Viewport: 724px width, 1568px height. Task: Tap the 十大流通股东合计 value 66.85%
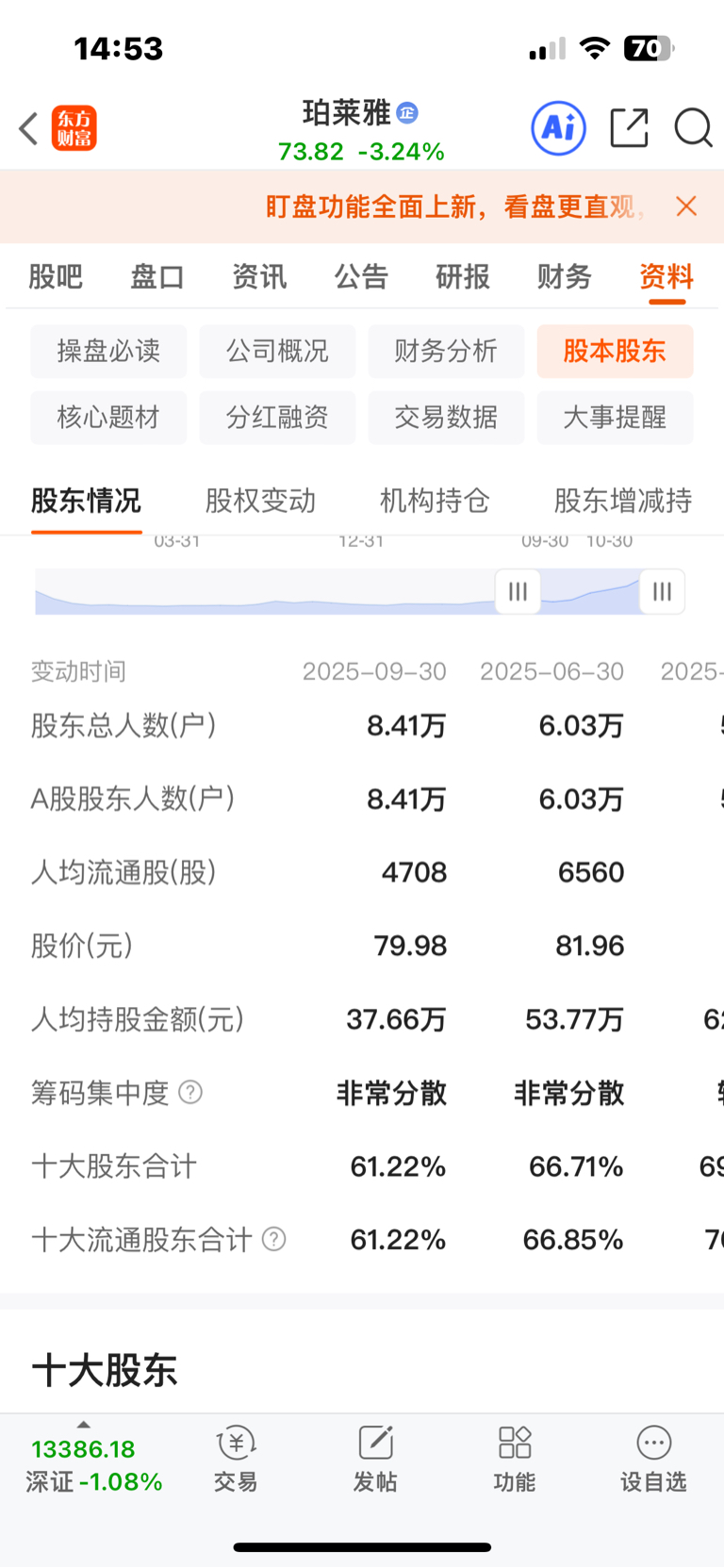573,1239
